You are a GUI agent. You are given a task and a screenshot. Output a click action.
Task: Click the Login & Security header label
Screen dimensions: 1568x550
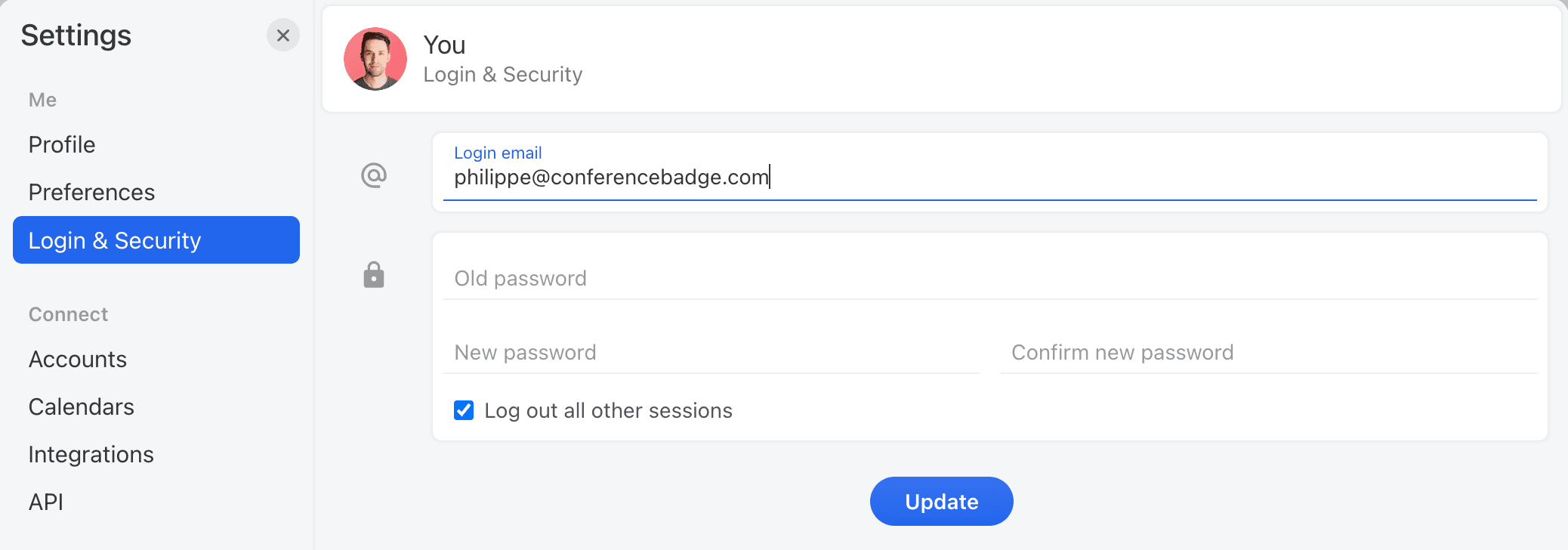(503, 73)
